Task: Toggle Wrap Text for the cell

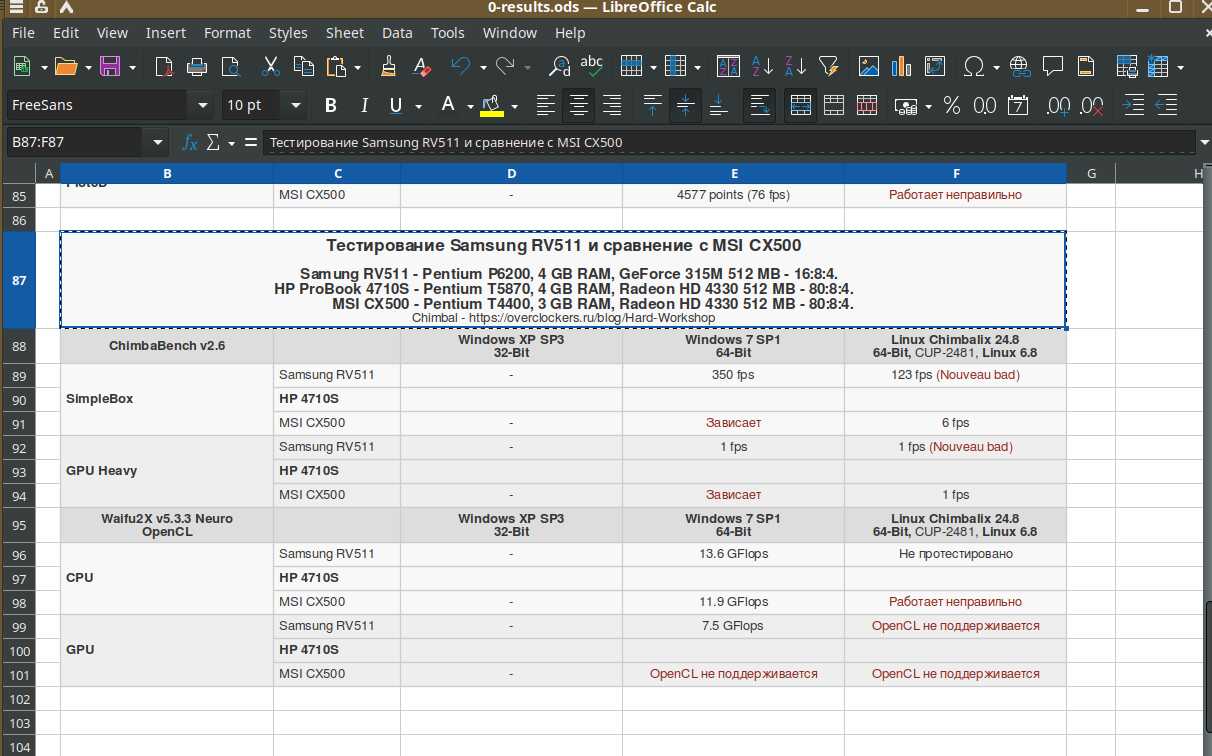Action: (759, 105)
